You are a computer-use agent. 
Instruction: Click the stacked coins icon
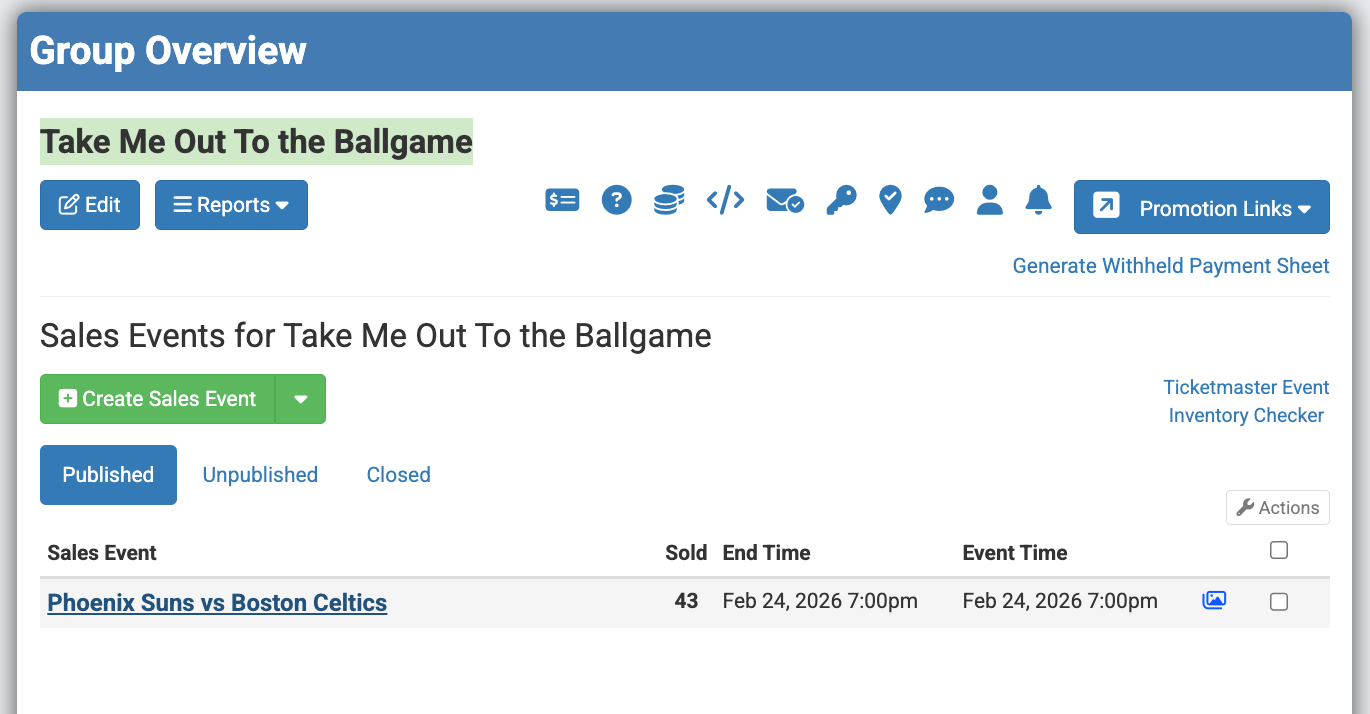point(669,201)
